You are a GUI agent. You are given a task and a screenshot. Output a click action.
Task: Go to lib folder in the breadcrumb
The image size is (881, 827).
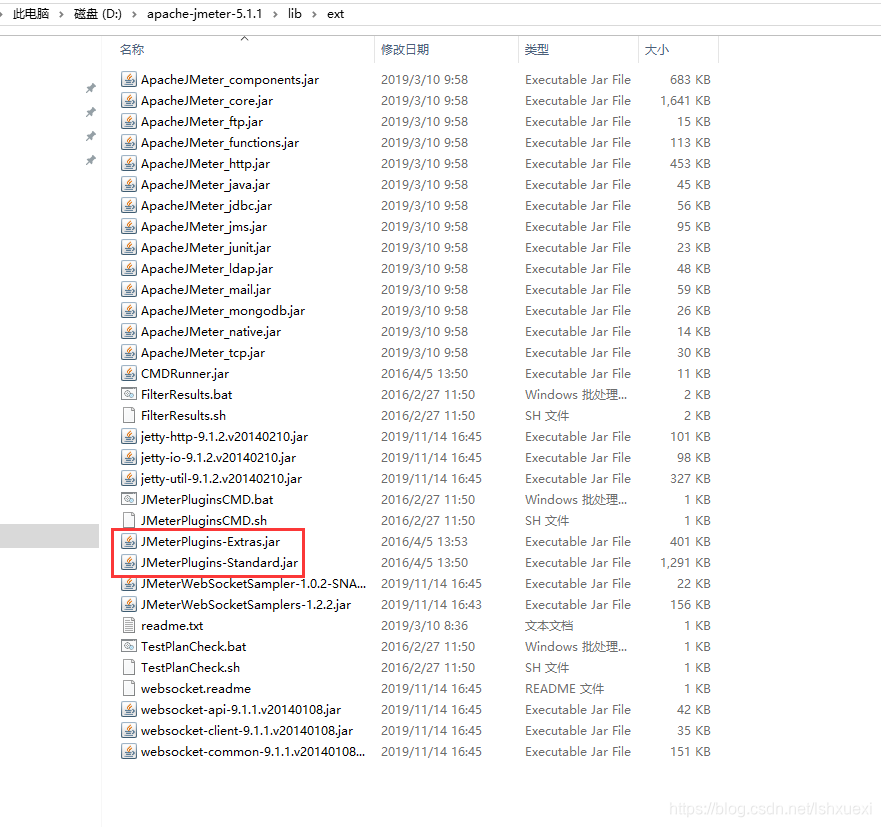click(294, 14)
